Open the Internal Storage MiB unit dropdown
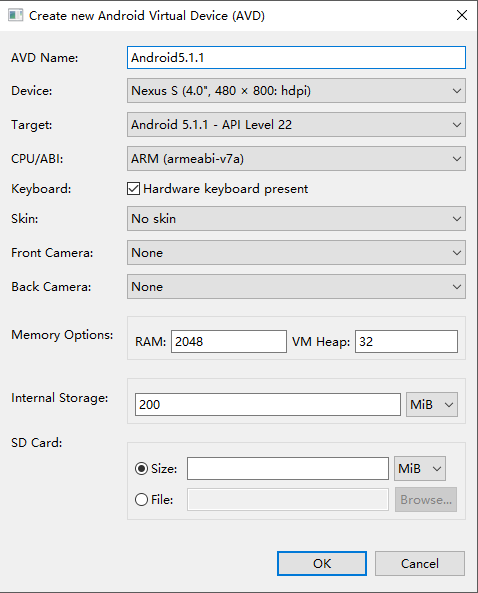The width and height of the screenshot is (478, 593). coord(432,405)
